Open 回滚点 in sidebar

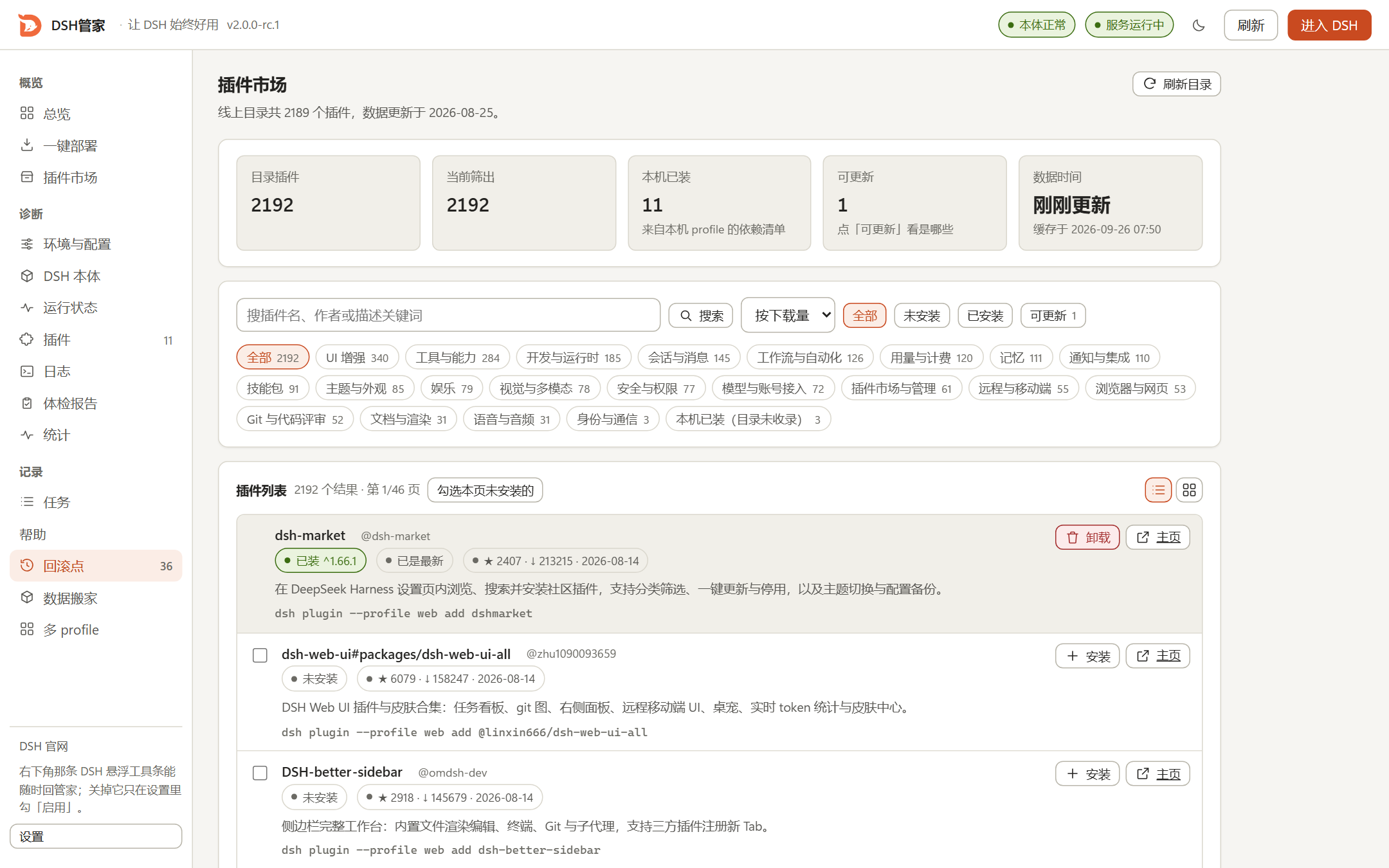click(x=96, y=566)
